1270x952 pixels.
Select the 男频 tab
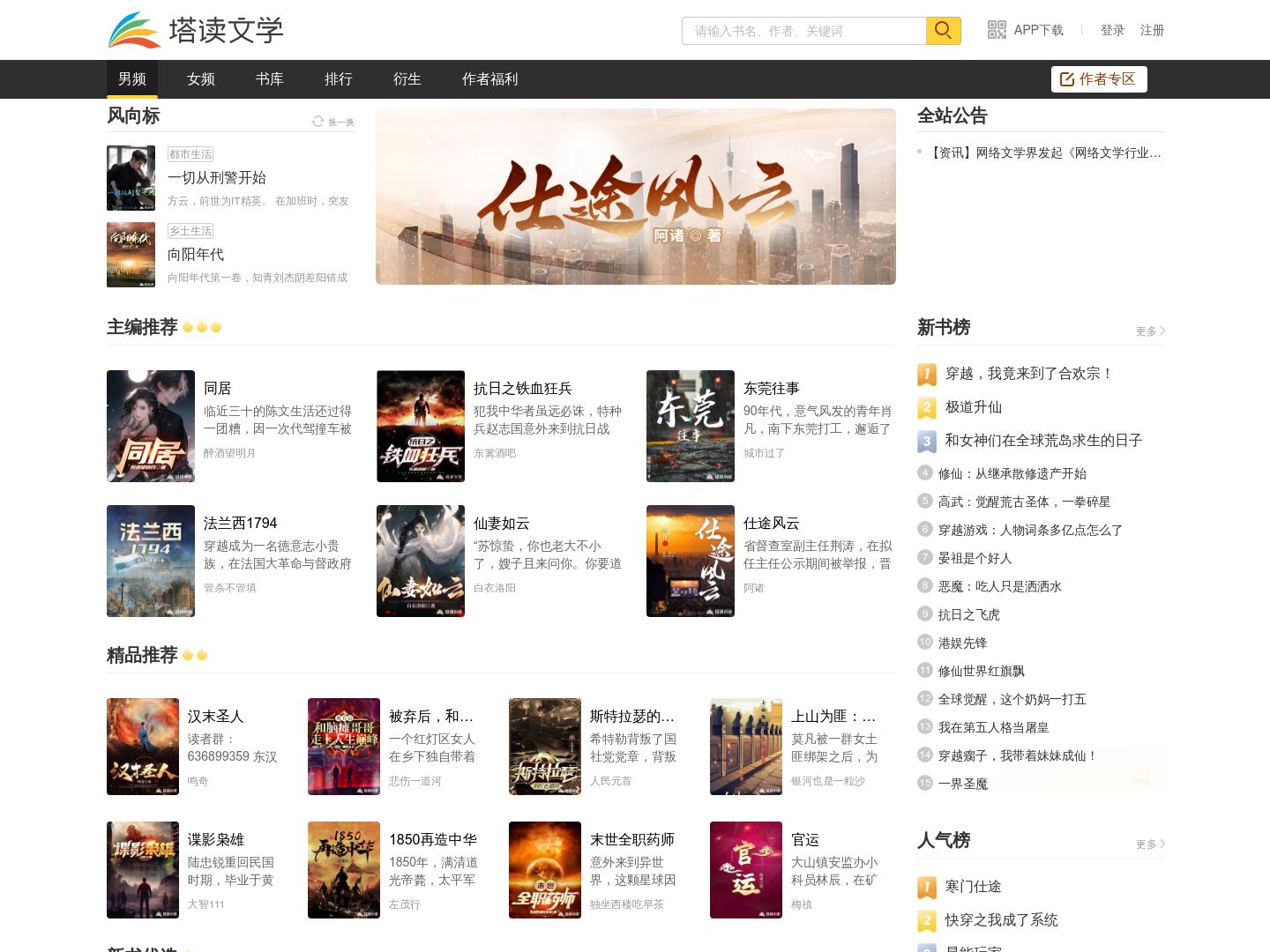click(132, 79)
